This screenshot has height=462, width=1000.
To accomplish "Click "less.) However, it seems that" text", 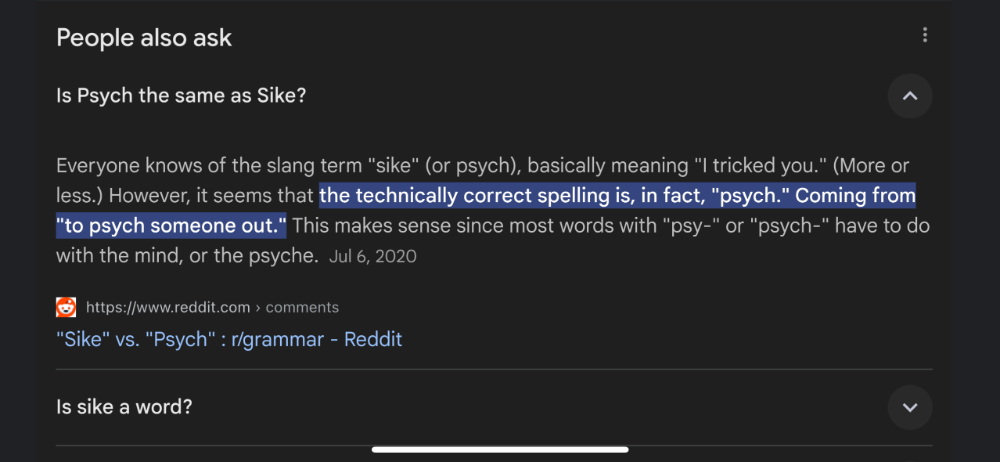I will 186,196.
